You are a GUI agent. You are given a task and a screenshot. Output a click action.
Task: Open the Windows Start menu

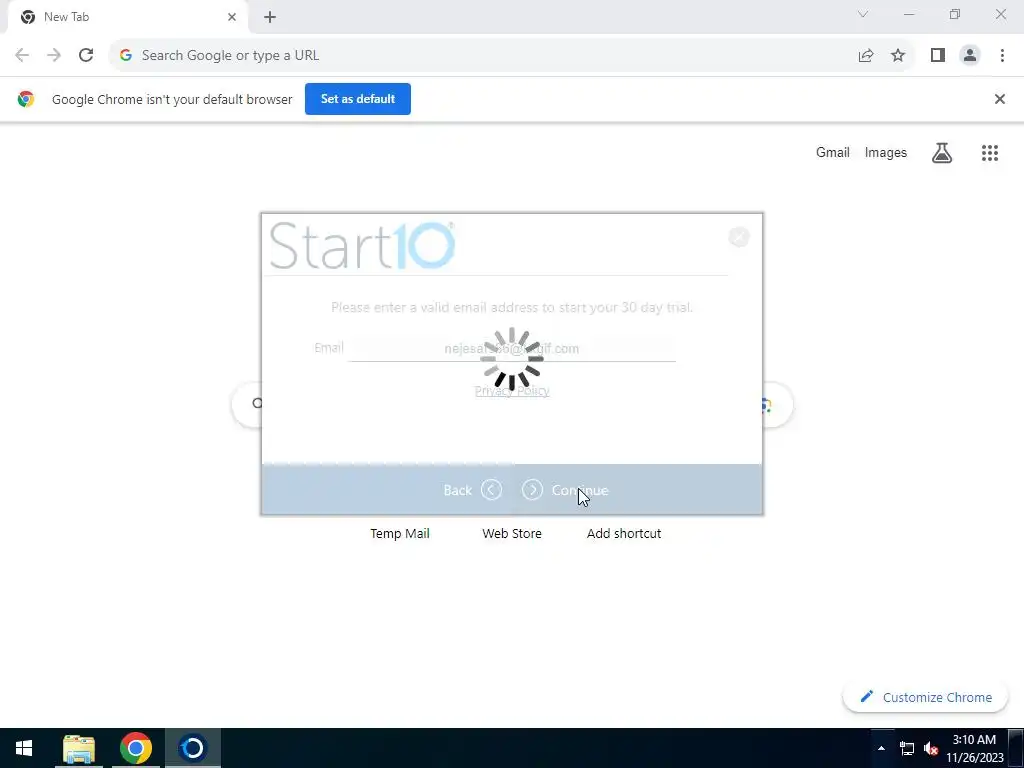pos(24,748)
